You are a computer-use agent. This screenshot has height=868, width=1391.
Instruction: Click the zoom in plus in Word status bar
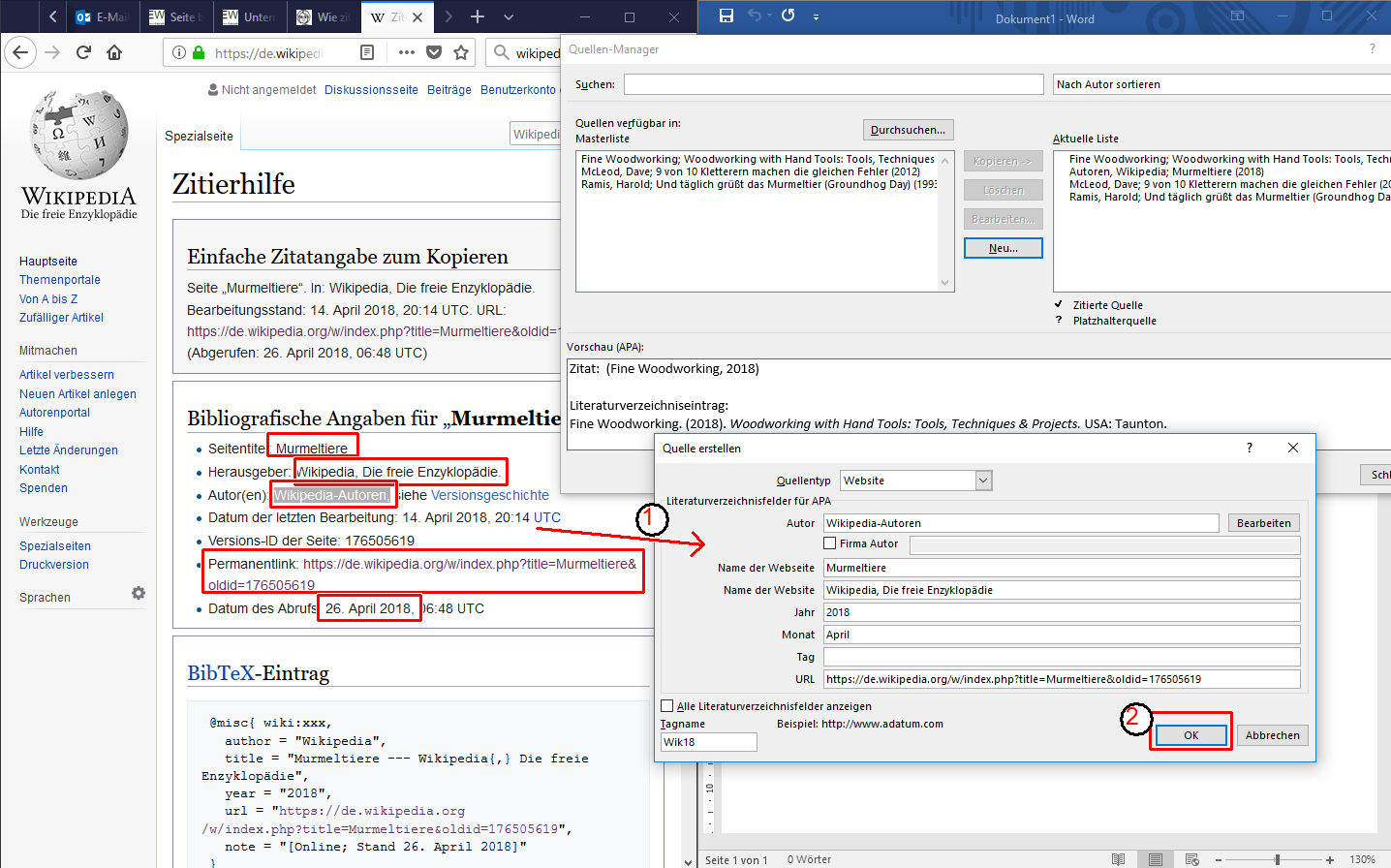(x=1330, y=859)
